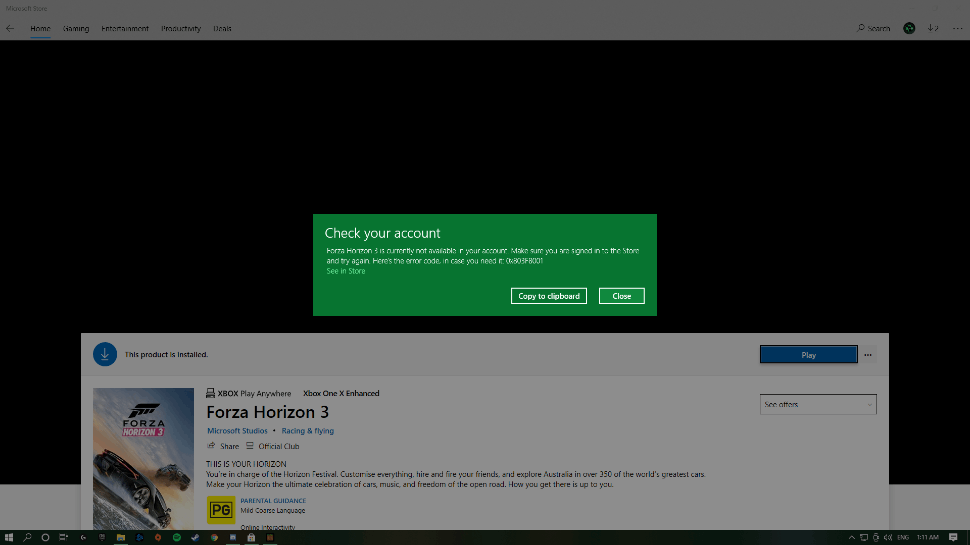Open Task View in the taskbar
970x545 pixels.
point(63,538)
